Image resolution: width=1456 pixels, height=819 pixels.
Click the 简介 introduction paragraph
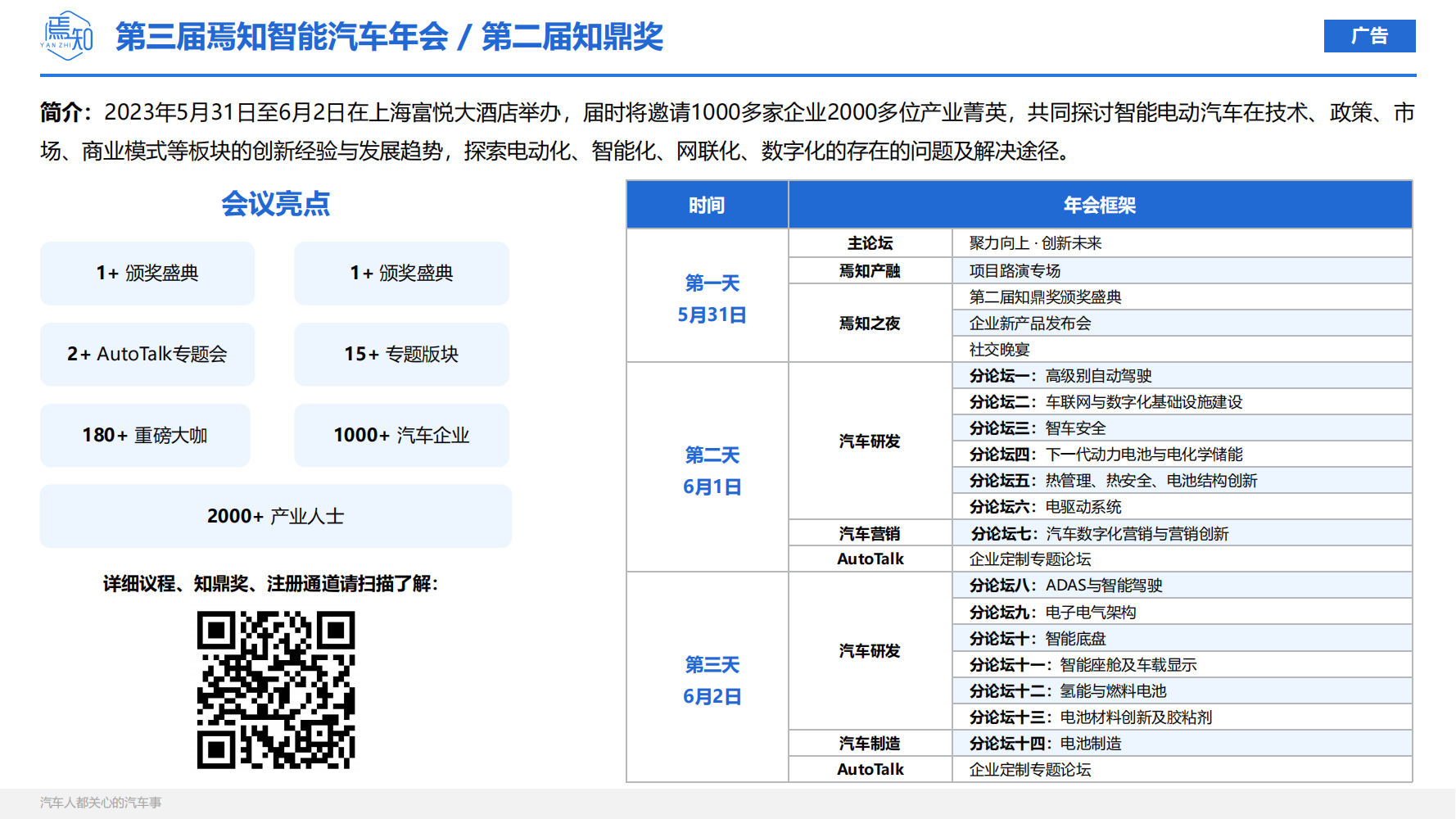(727, 131)
